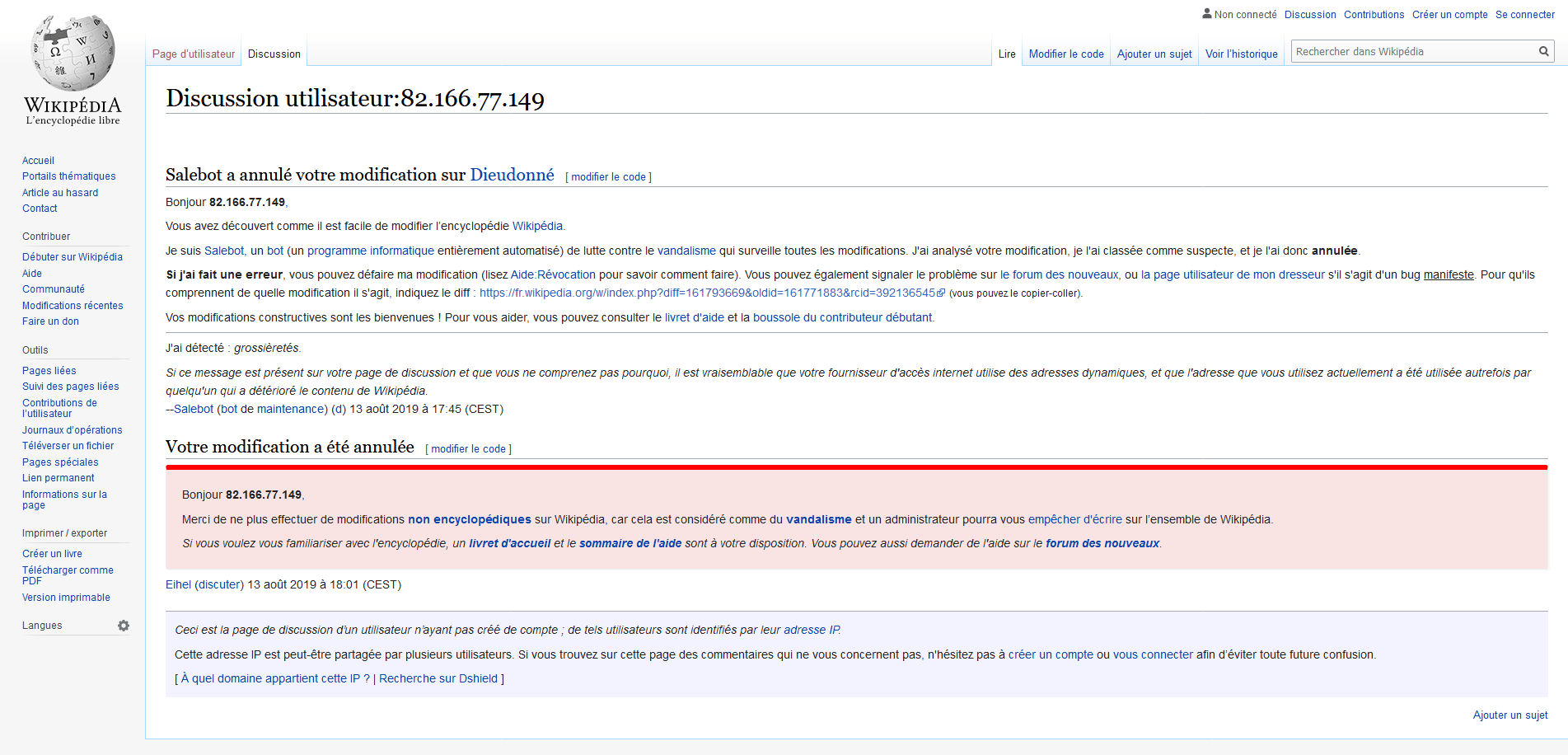Viewport: 1568px width, 755px height.
Task: Open Salebot signature link
Action: [194, 409]
